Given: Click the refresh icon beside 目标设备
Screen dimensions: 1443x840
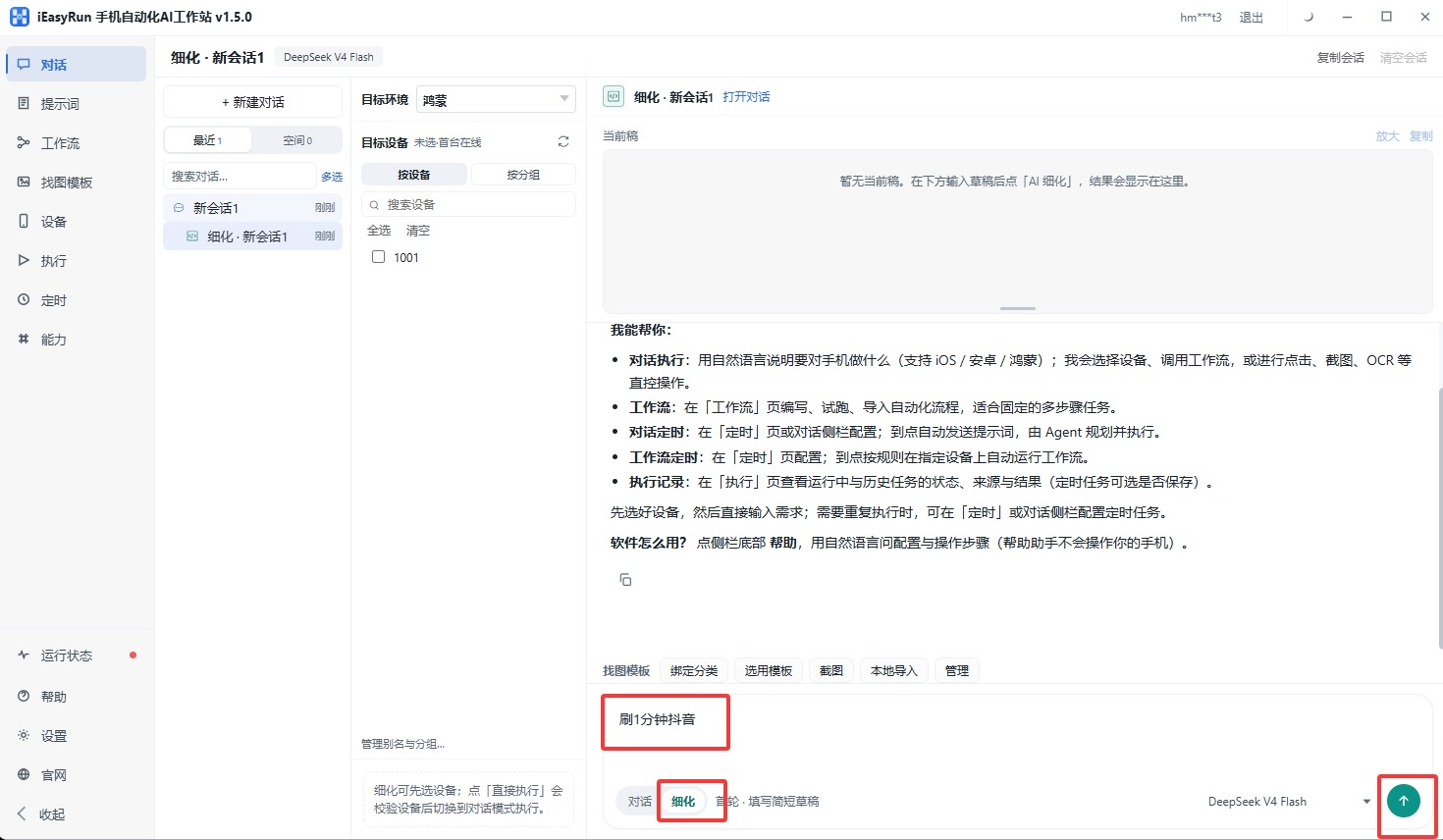Looking at the screenshot, I should (563, 142).
